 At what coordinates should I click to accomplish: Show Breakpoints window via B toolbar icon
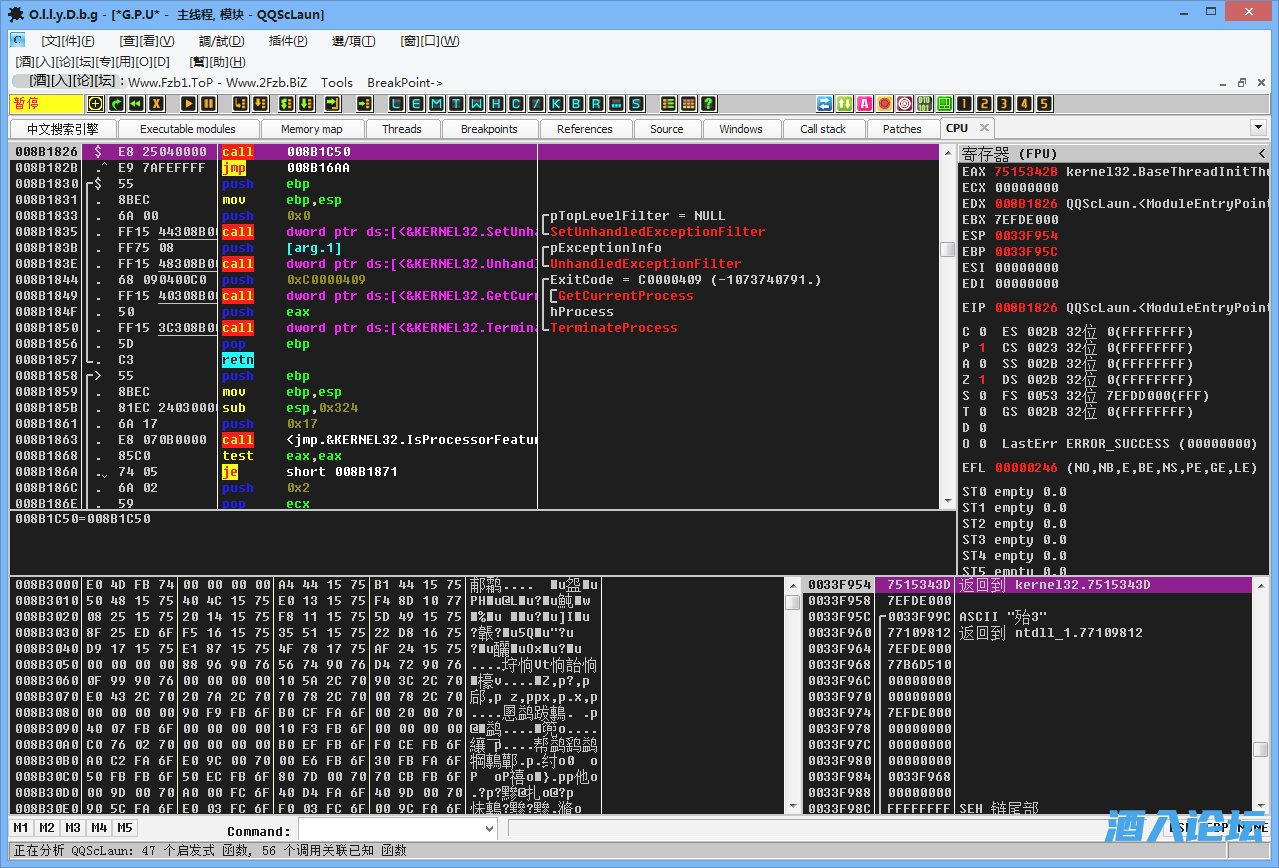(575, 104)
